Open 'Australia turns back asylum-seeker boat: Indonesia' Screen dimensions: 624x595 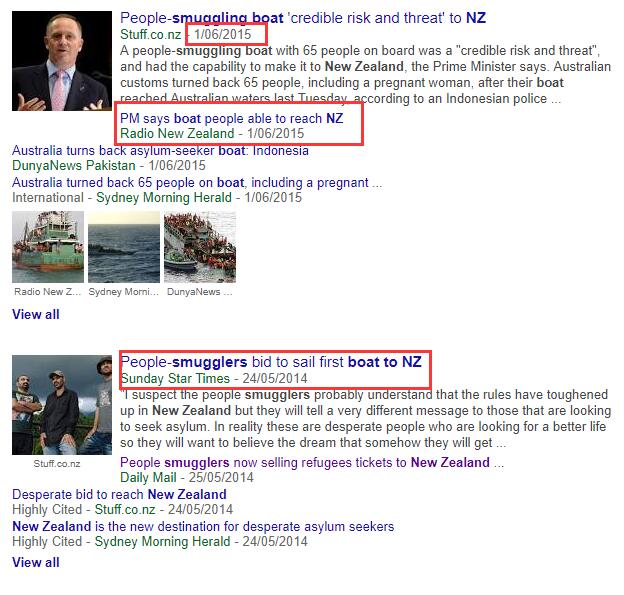[160, 150]
